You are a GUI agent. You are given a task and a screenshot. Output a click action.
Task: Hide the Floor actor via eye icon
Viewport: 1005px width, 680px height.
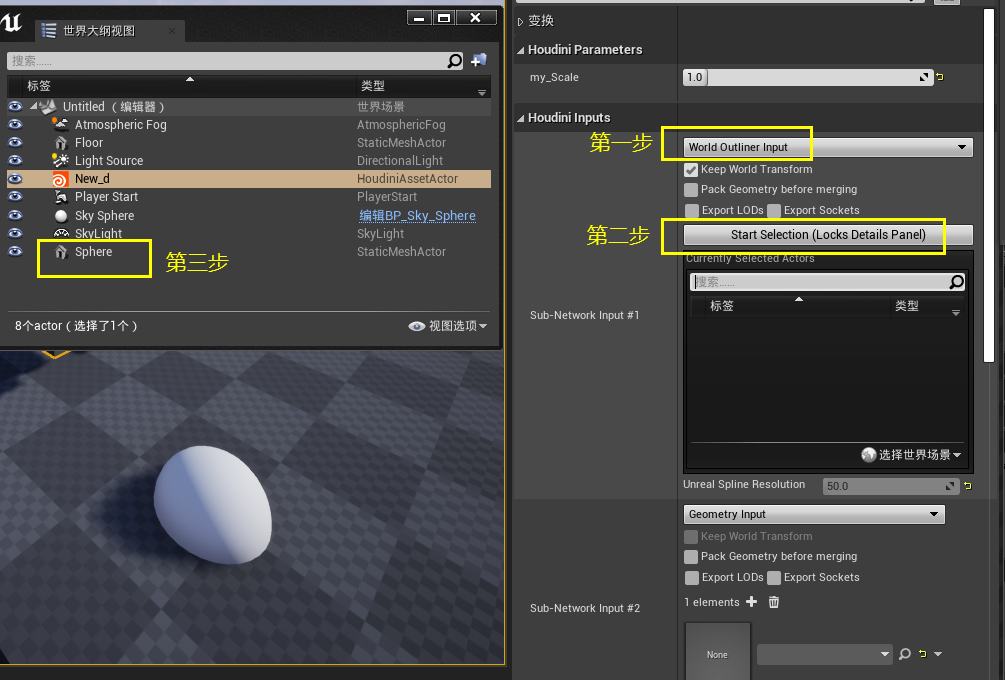(x=15, y=142)
